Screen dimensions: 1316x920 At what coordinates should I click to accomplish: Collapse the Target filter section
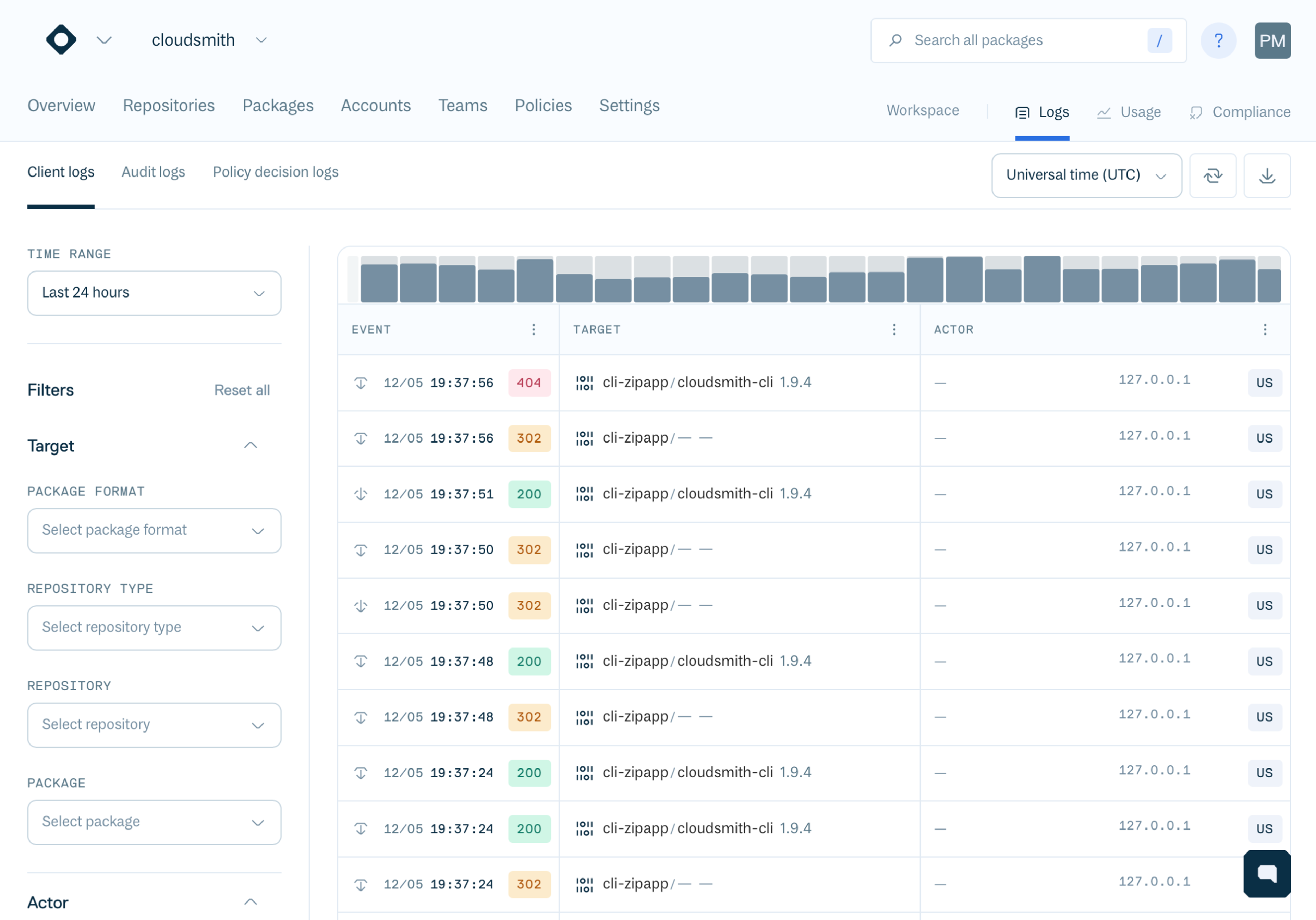pyautogui.click(x=251, y=445)
